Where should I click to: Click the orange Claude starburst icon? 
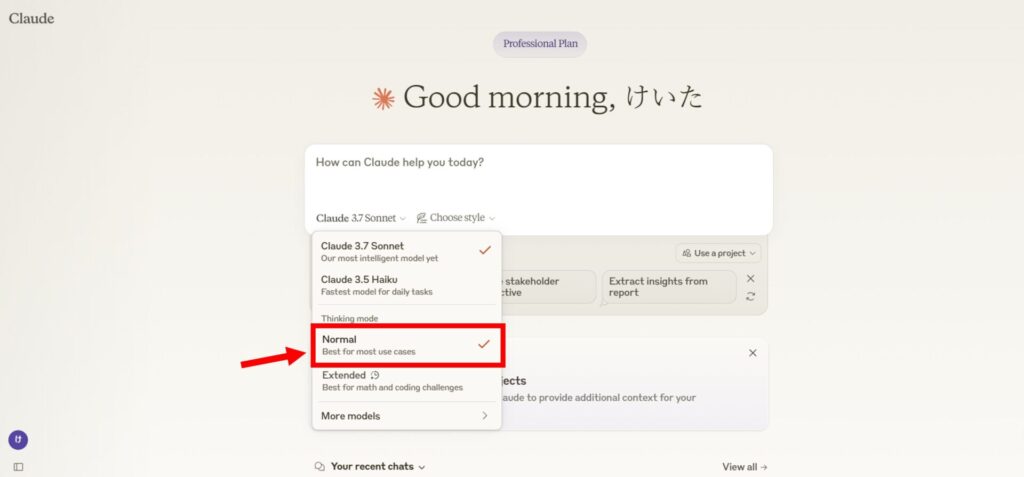(383, 99)
